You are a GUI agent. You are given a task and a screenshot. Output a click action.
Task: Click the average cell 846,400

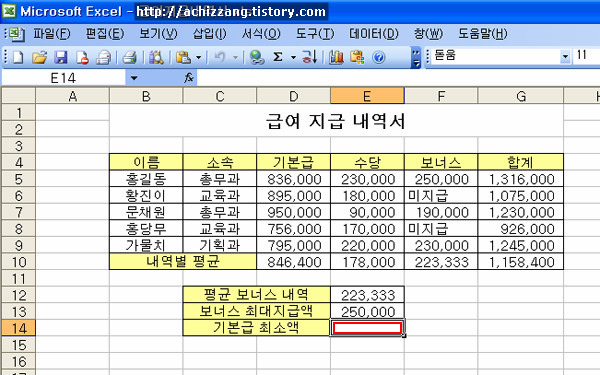click(x=293, y=262)
